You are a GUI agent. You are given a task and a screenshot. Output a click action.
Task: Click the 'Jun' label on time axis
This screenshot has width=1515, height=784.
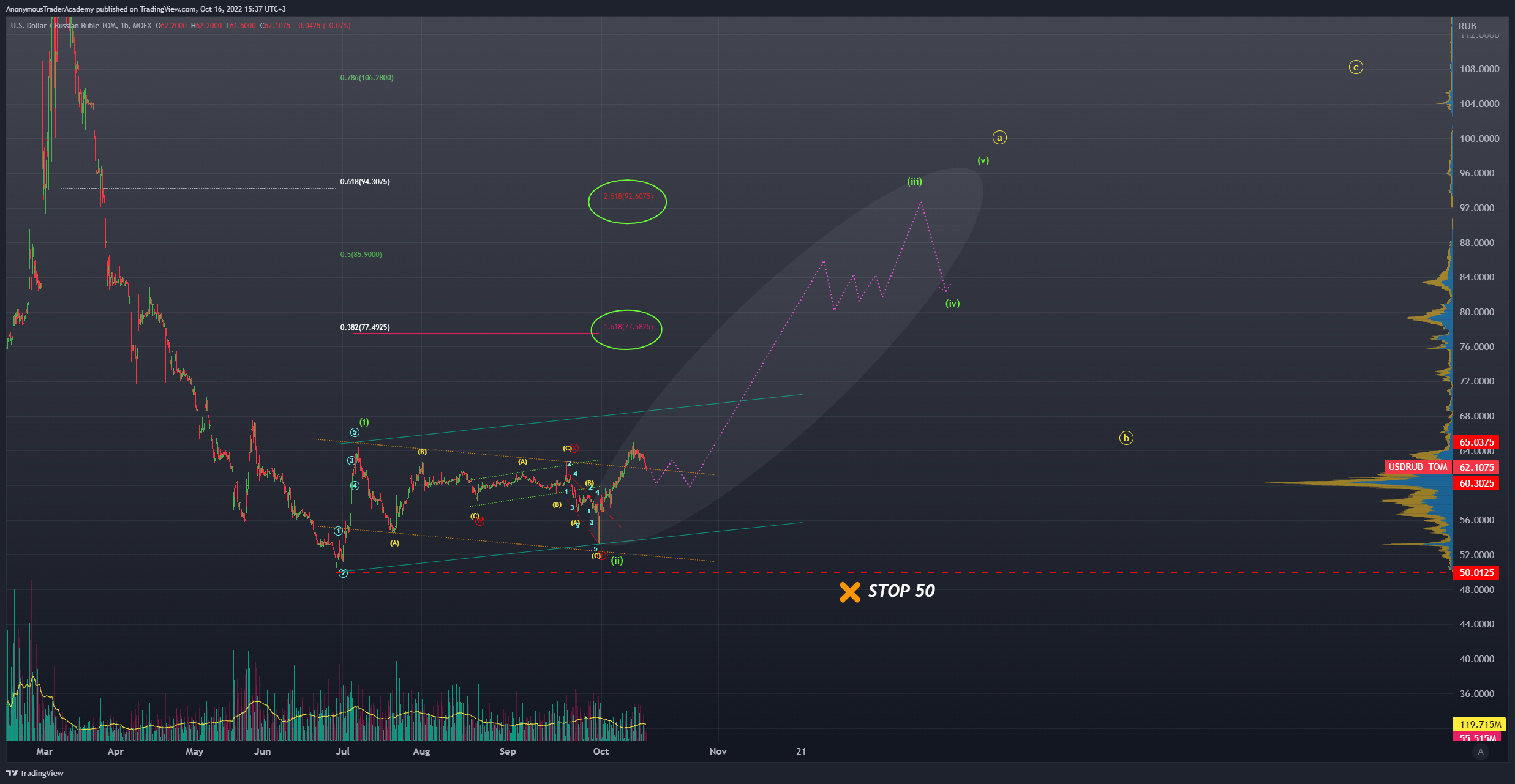[x=262, y=751]
